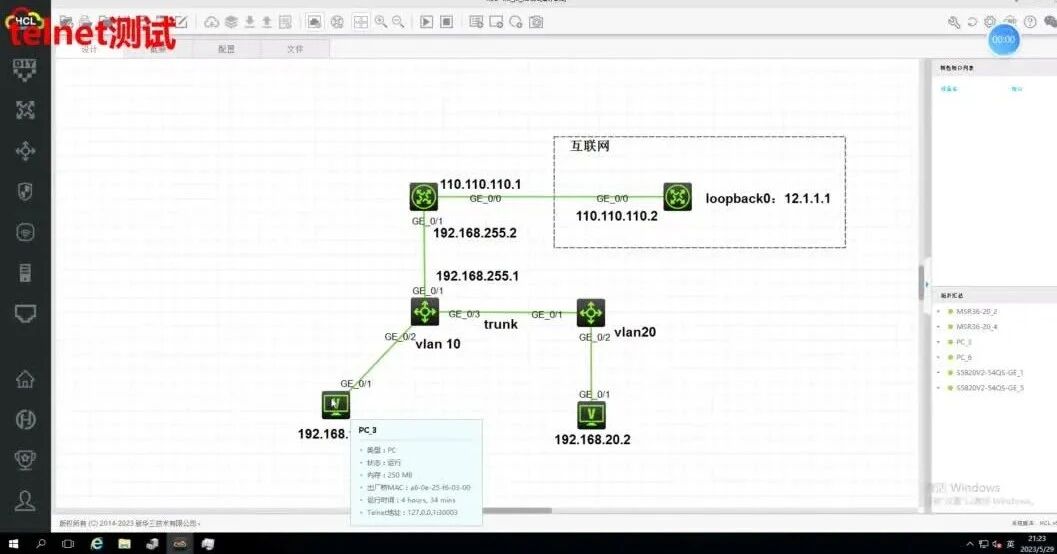Image resolution: width=1057 pixels, height=554 pixels.
Task: Open Windows taskbar search
Action: tap(41, 543)
